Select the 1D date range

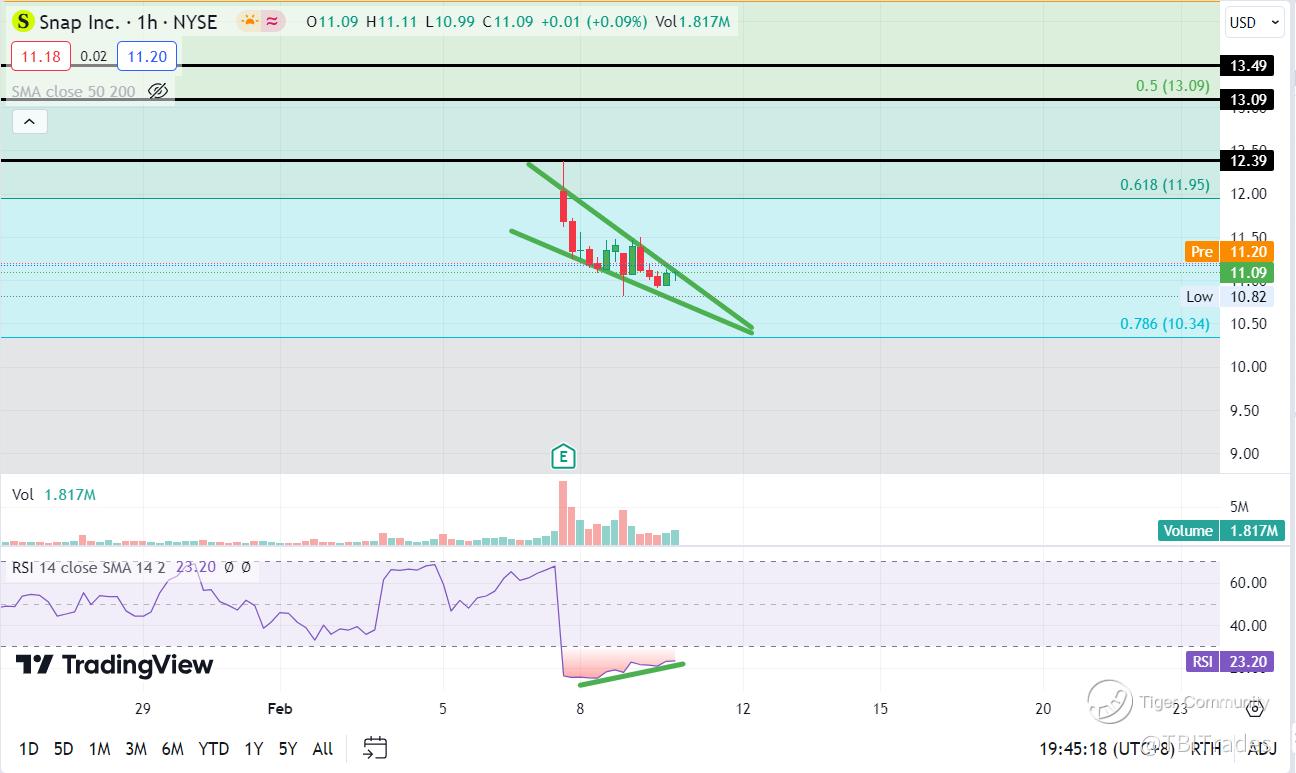29,748
